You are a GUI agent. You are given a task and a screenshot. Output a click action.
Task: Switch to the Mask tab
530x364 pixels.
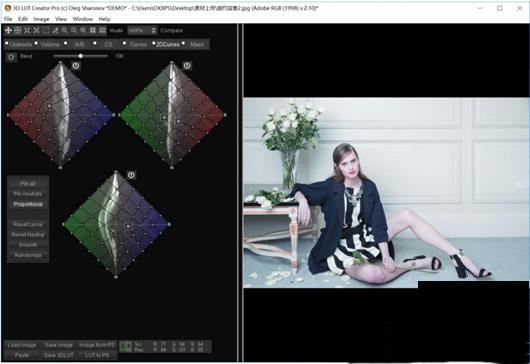196,44
